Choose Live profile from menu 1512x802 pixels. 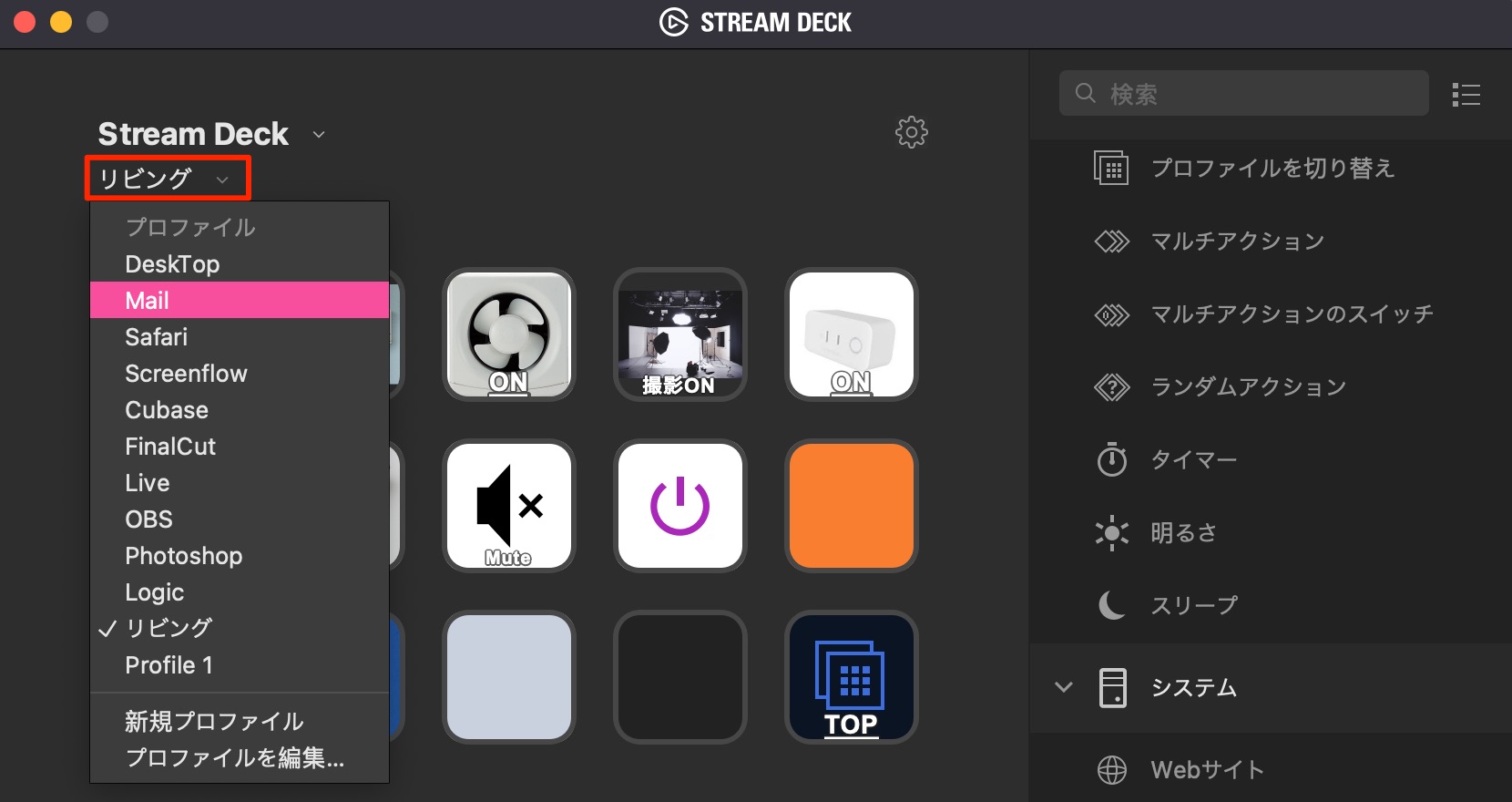[240, 483]
